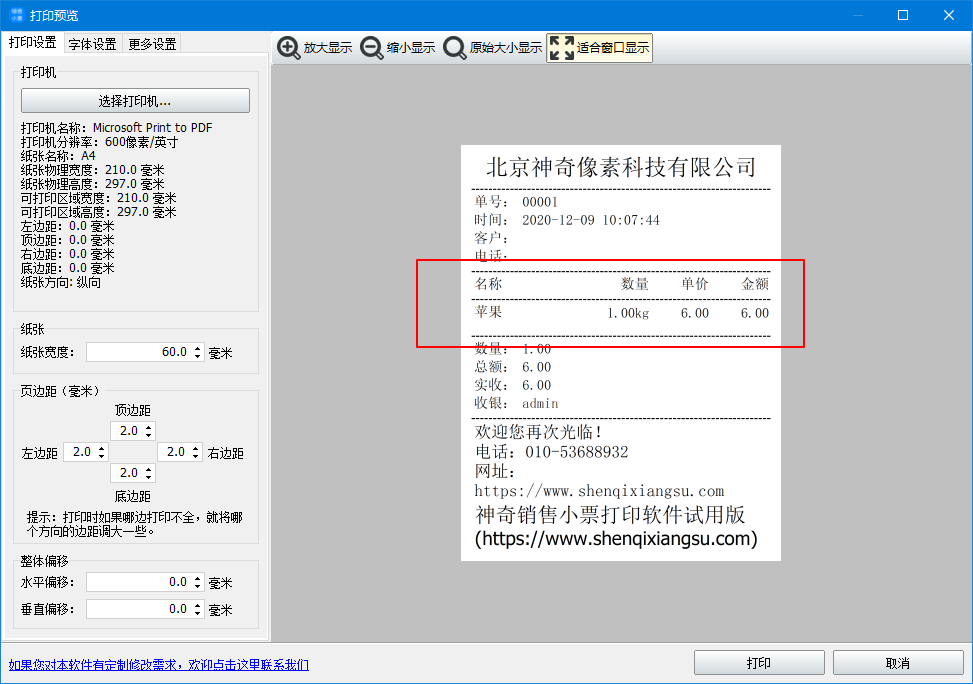Close the 打印预览 window
973x684 pixels.
tap(949, 15)
